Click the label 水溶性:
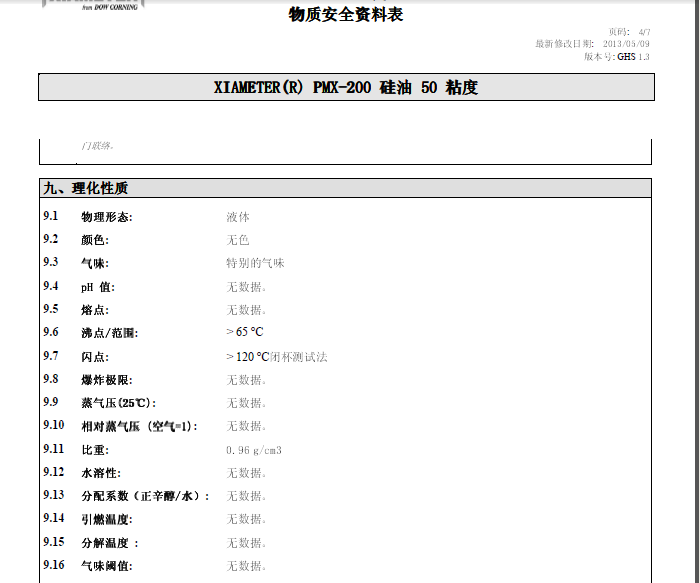This screenshot has width=700, height=583. point(101,473)
